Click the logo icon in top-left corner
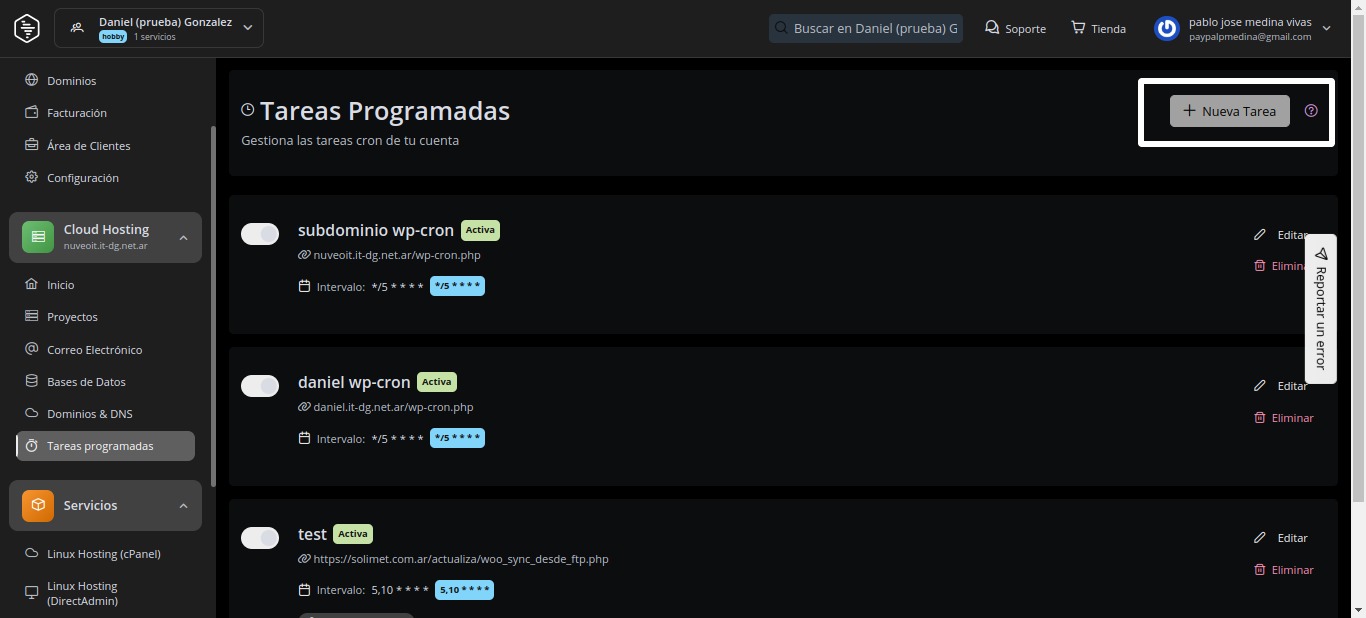 [x=27, y=28]
